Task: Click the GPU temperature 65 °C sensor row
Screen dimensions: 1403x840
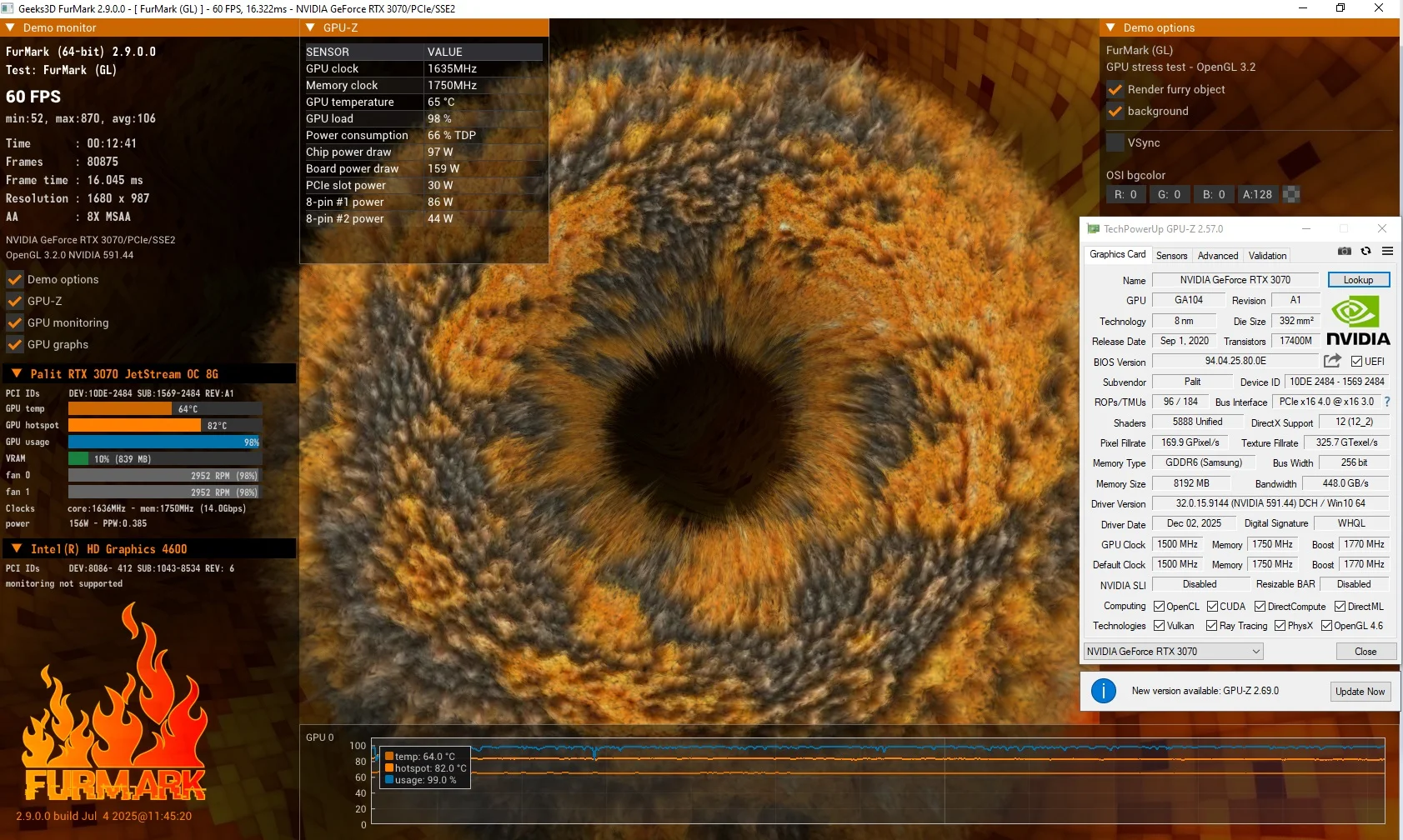Action: click(423, 102)
